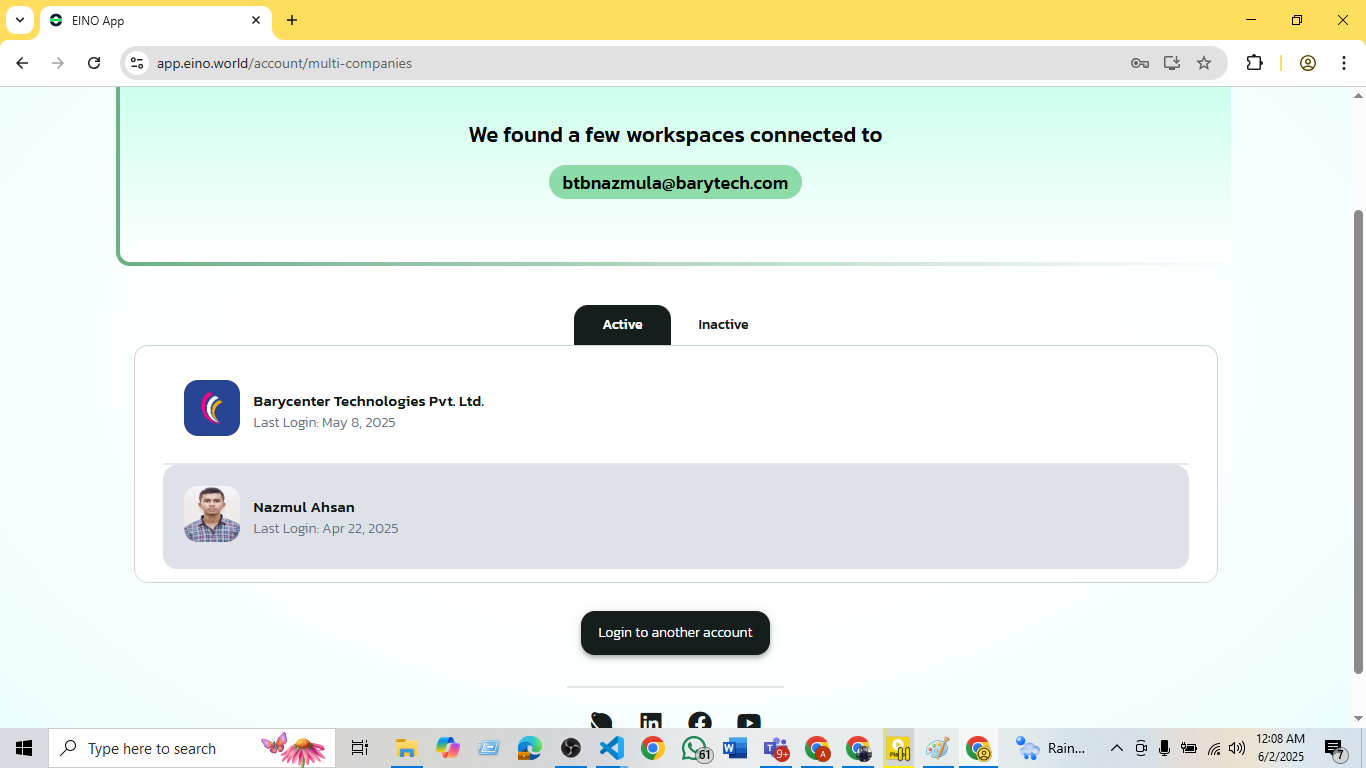The width and height of the screenshot is (1366, 768).
Task: Open a new browser tab
Action: (292, 20)
